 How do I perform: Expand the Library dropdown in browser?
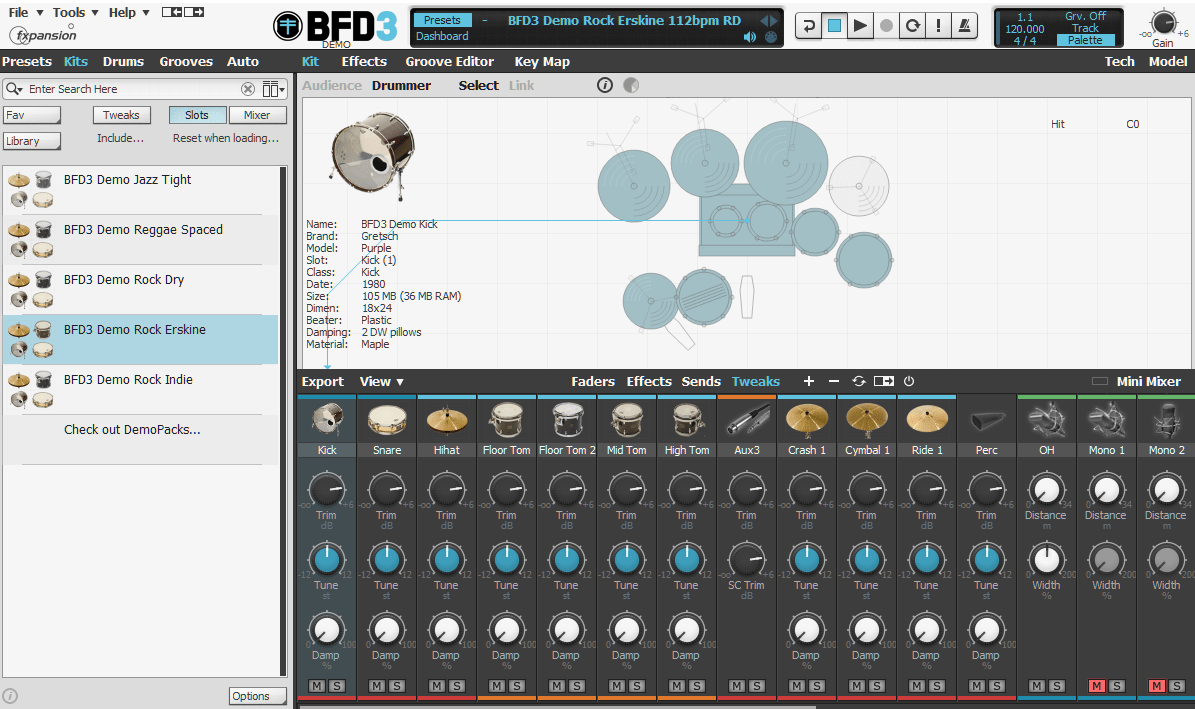point(33,141)
